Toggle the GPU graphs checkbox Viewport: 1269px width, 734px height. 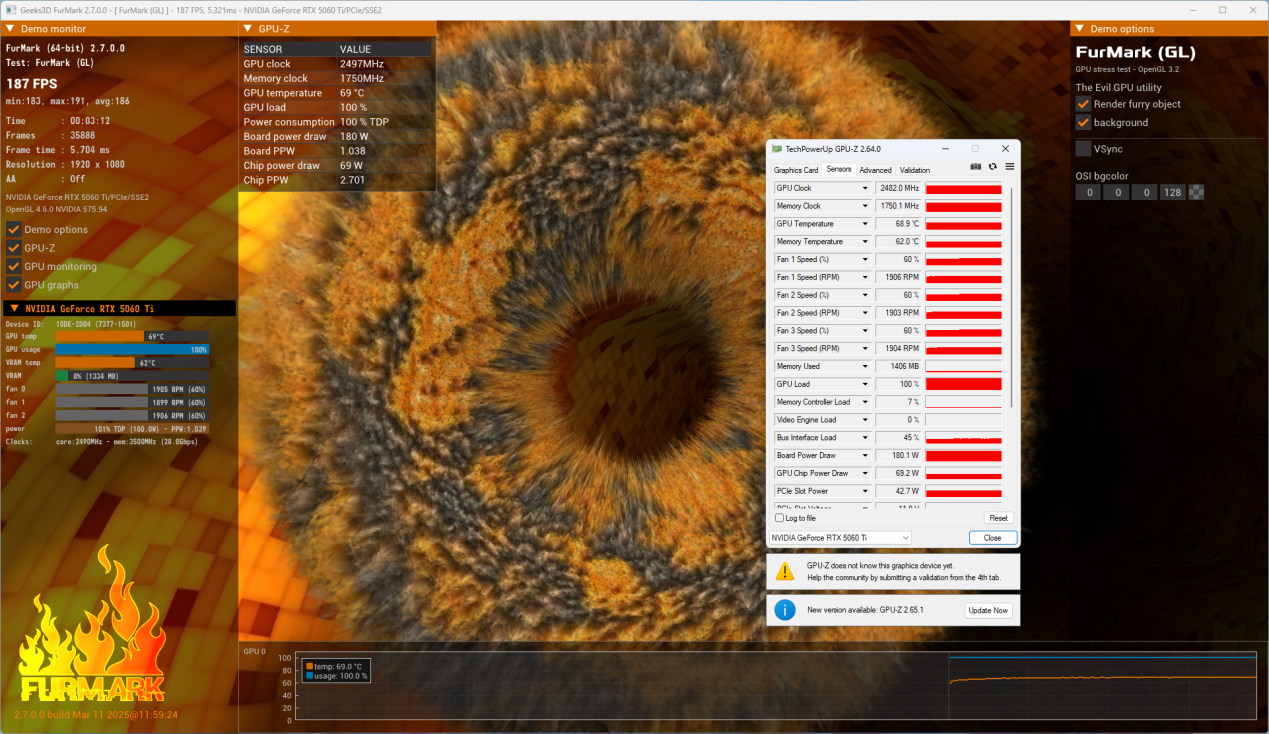click(14, 285)
